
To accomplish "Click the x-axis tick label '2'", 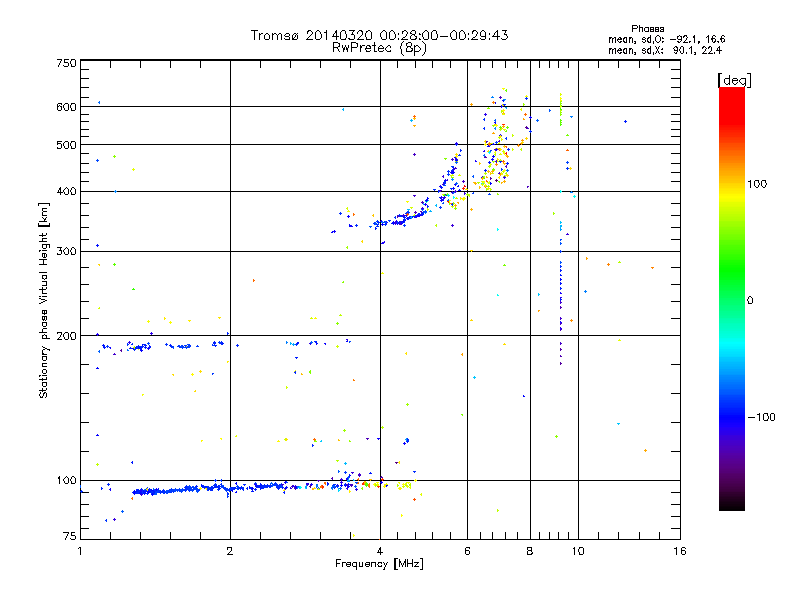I will click(x=230, y=551).
